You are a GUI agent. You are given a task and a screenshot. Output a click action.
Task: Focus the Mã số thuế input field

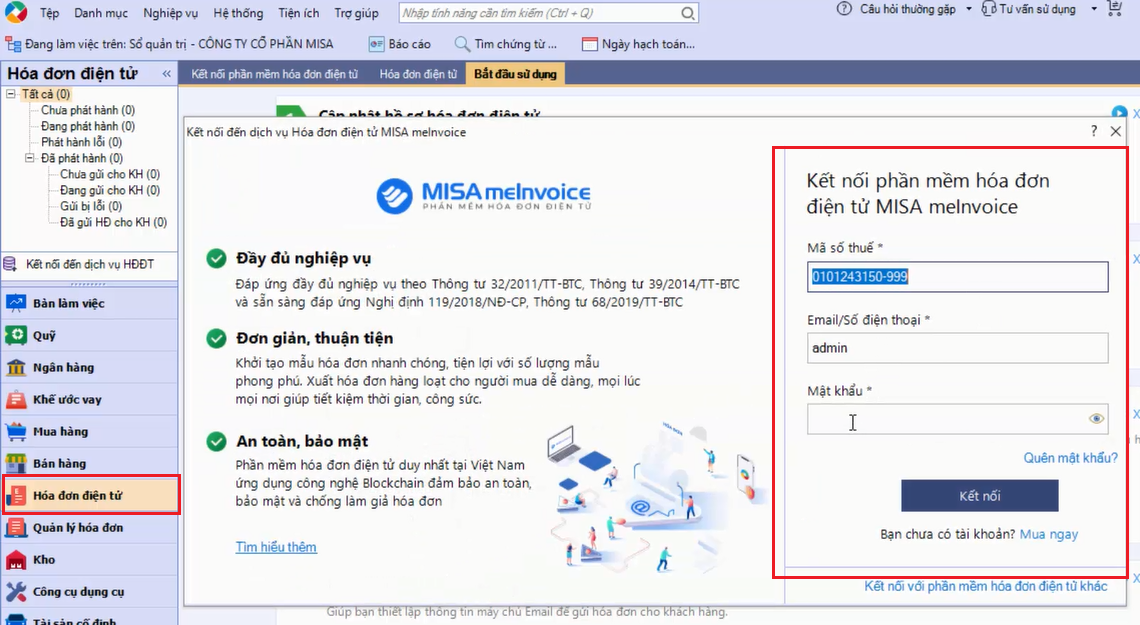958,277
